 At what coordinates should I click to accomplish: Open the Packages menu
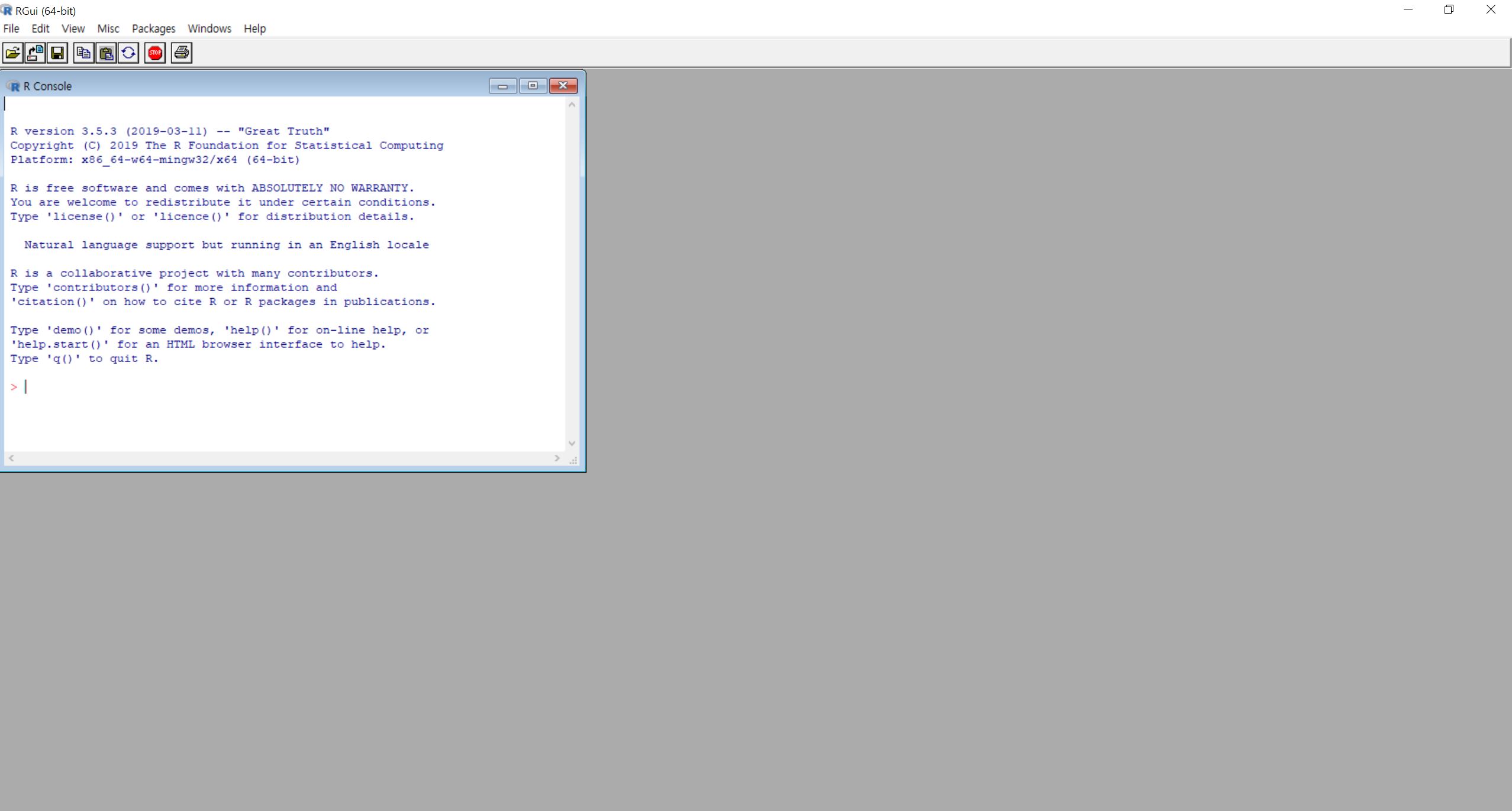point(153,28)
